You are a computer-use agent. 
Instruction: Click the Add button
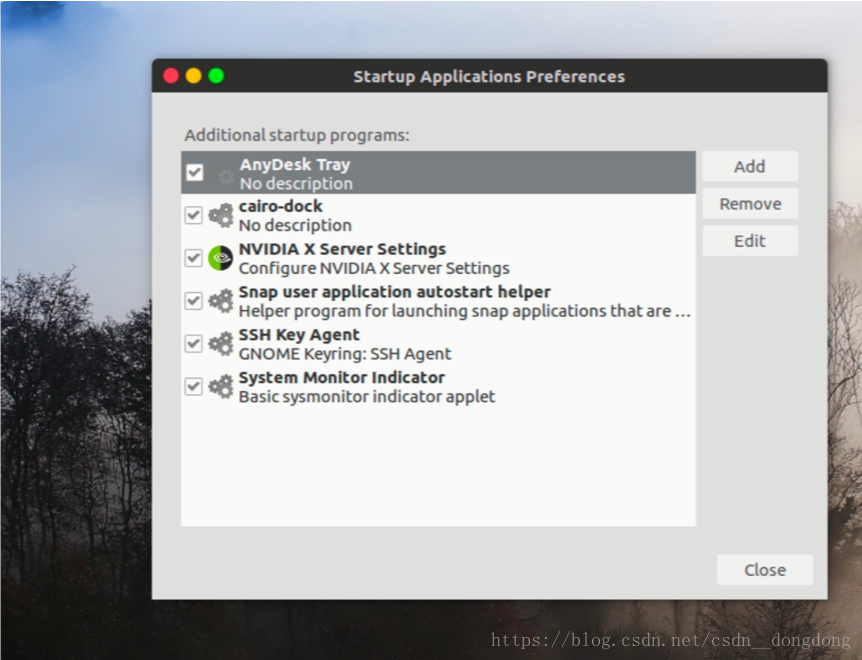pos(750,167)
